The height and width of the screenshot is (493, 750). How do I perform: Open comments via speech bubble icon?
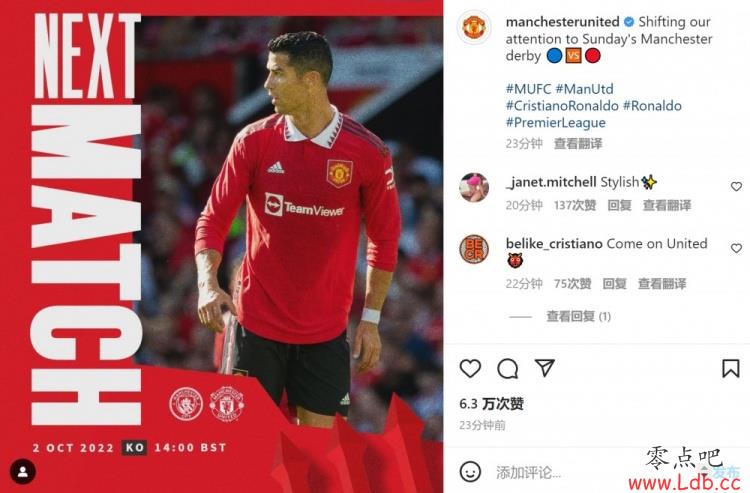tap(507, 369)
